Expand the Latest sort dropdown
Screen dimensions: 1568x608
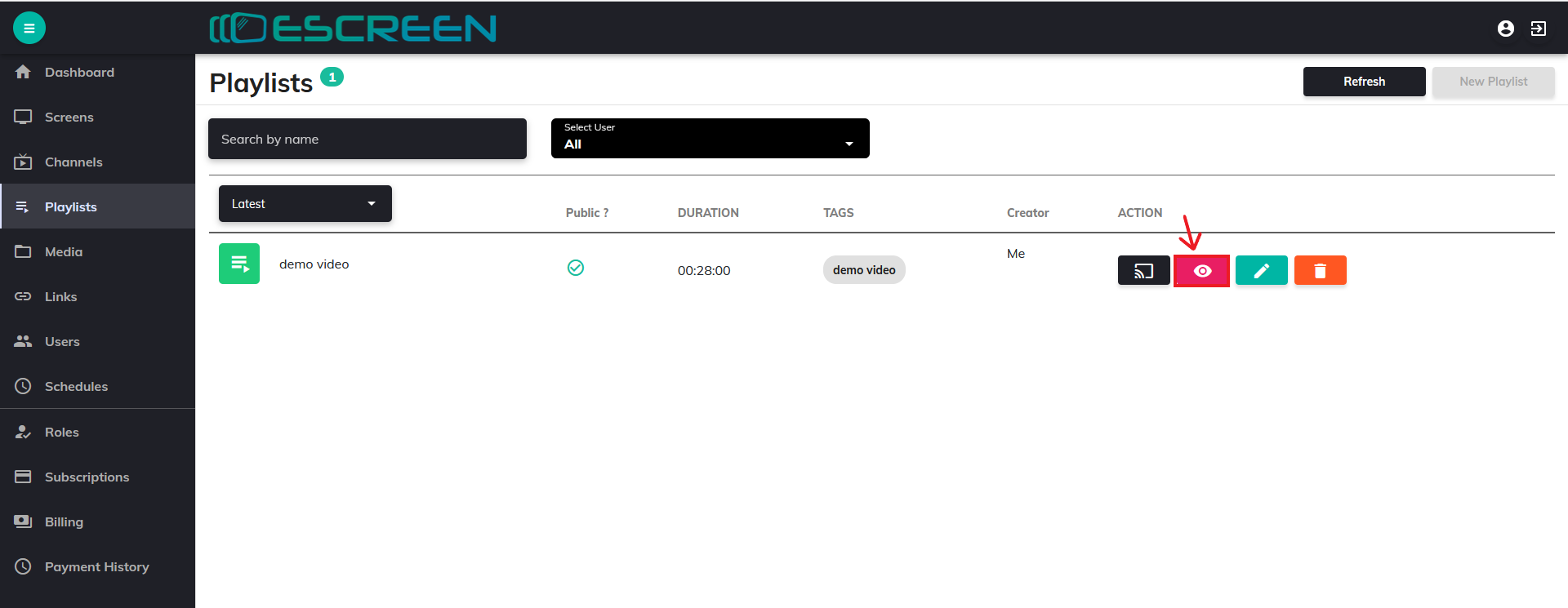pos(305,204)
